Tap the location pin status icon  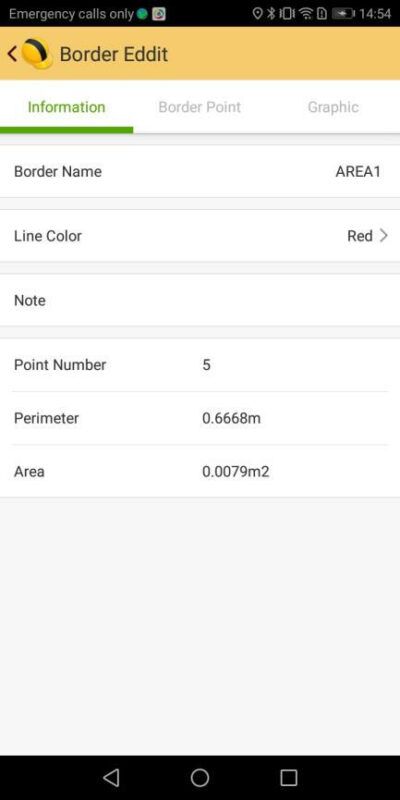coord(258,14)
